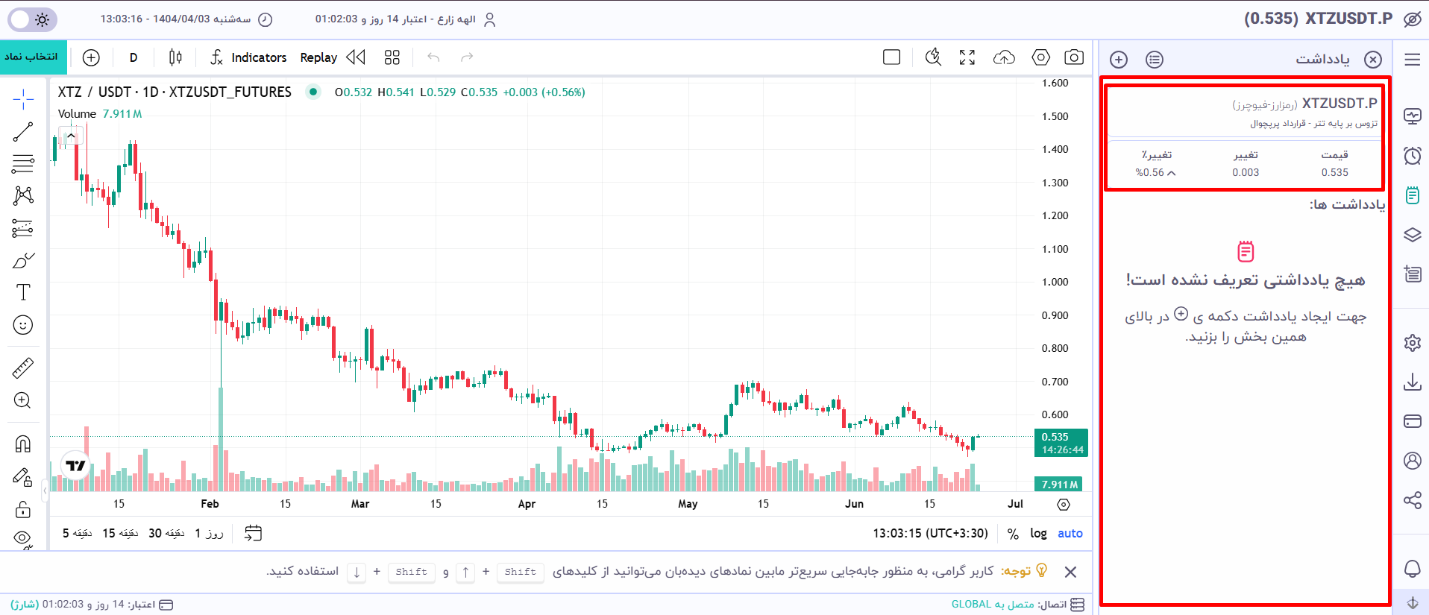Open candlestick chart style dropdown
The height and width of the screenshot is (615, 1429).
tap(176, 58)
